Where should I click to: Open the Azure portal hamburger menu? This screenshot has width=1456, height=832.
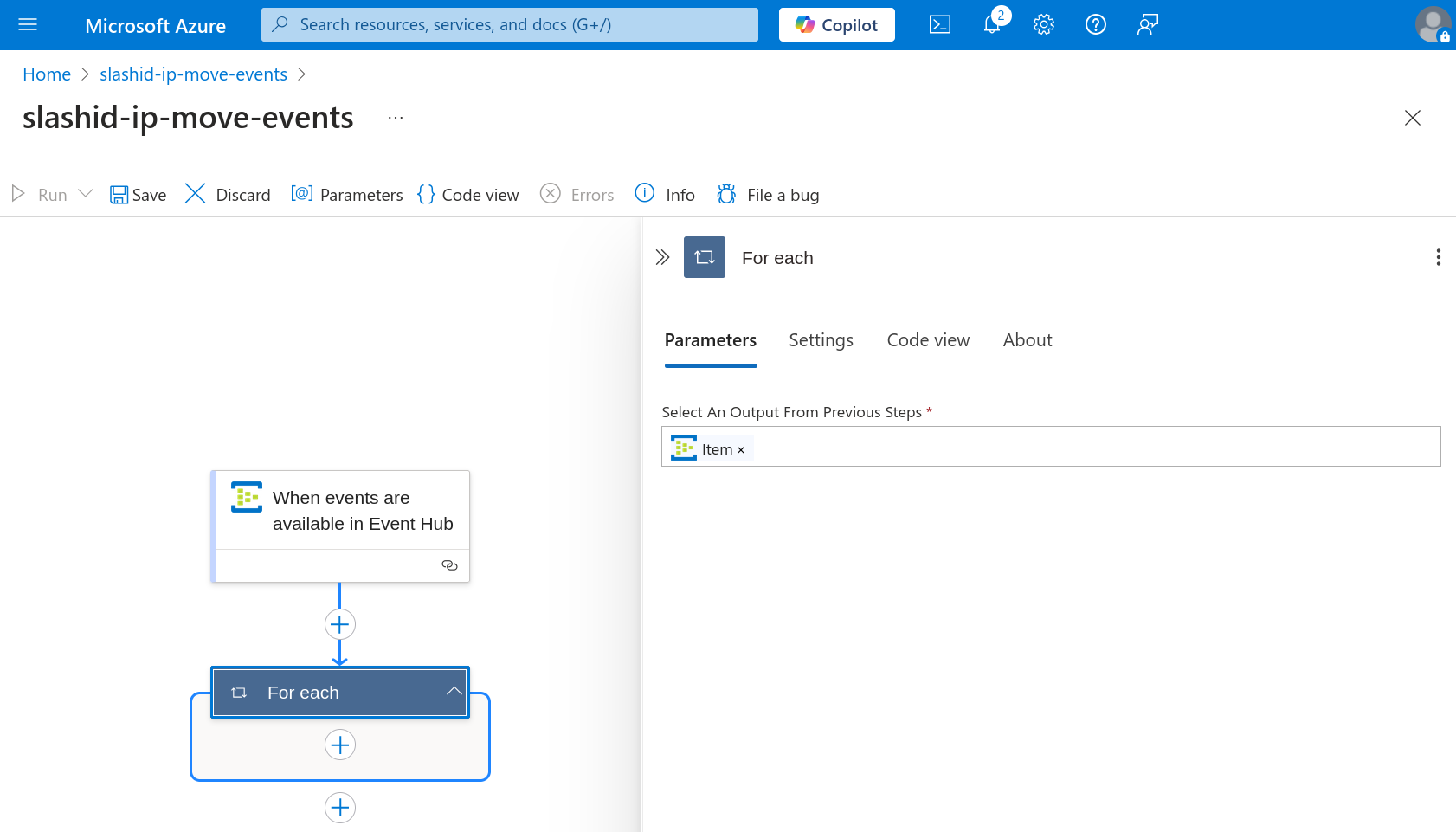pos(28,25)
